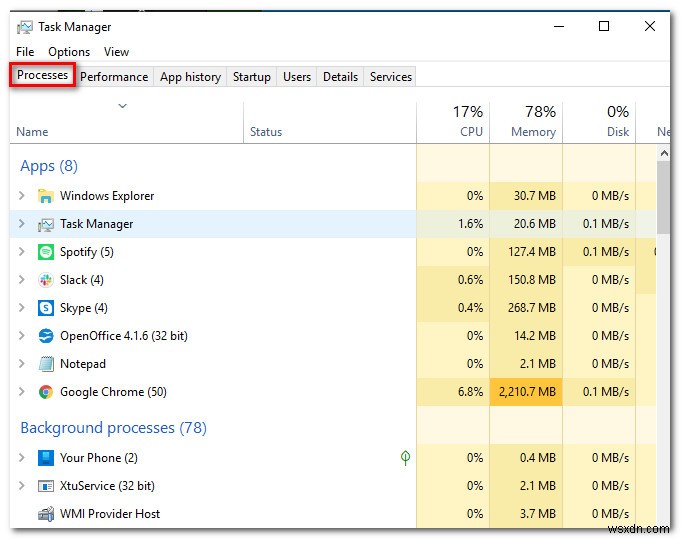Sort by the Status column header

[x=330, y=123]
